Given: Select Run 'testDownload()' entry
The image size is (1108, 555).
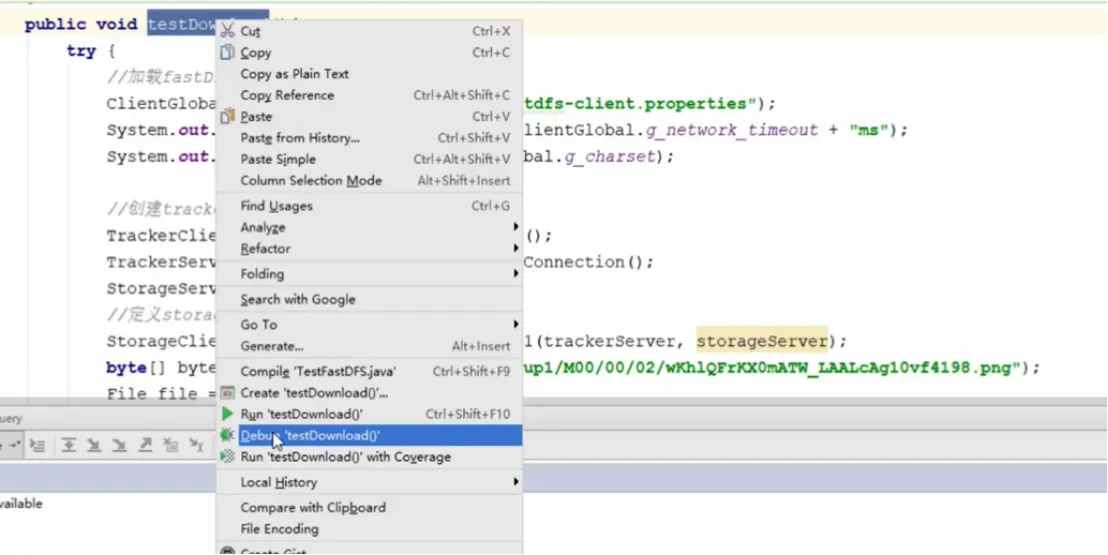Looking at the screenshot, I should (x=370, y=414).
